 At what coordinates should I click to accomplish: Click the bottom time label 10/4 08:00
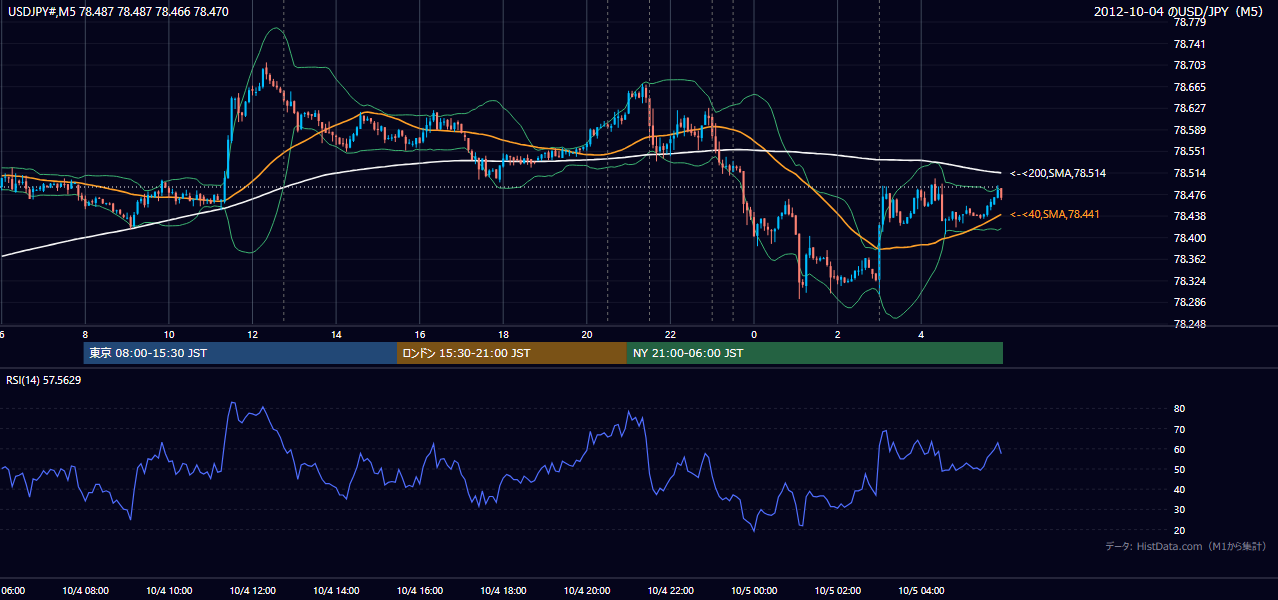[85, 591]
